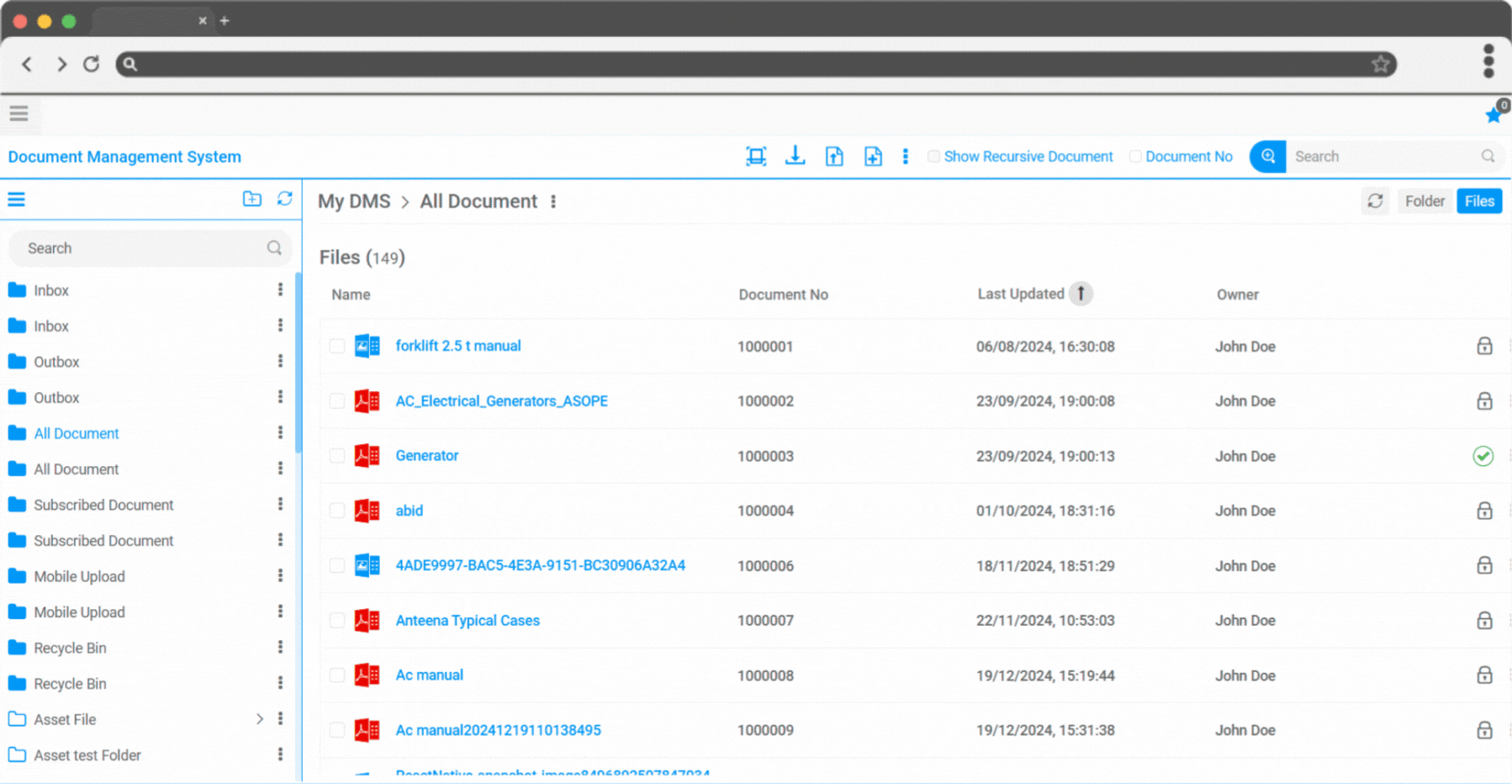This screenshot has width=1512, height=784.
Task: Click the add new document icon
Action: (x=873, y=156)
